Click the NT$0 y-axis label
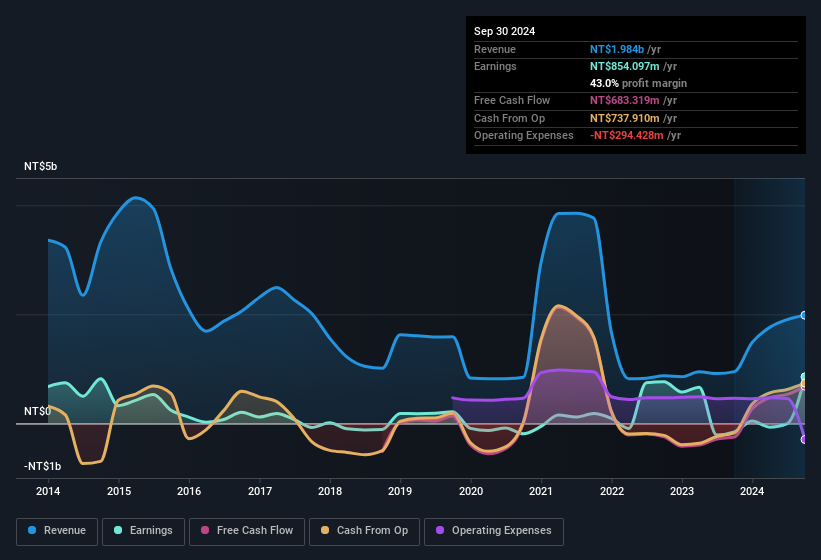This screenshot has height=560, width=821. [x=37, y=411]
